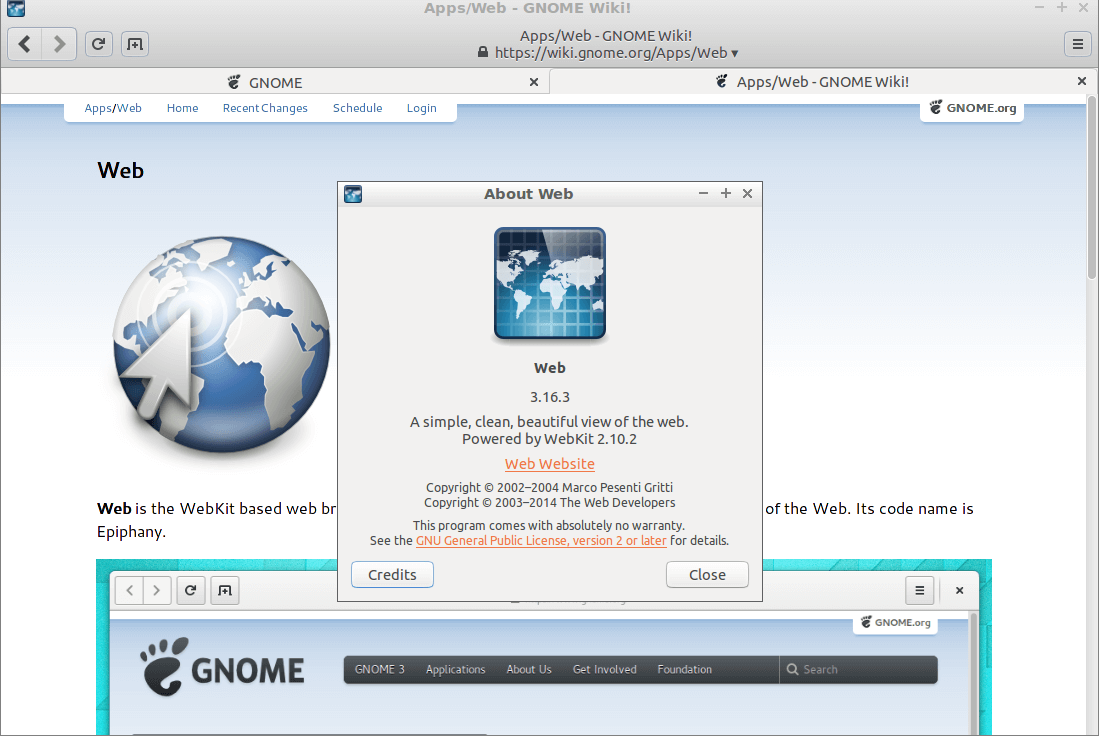The height and width of the screenshot is (736, 1099).
Task: Click the 'Copyright © 2003–2014 The Web Developers' line
Action: click(550, 503)
